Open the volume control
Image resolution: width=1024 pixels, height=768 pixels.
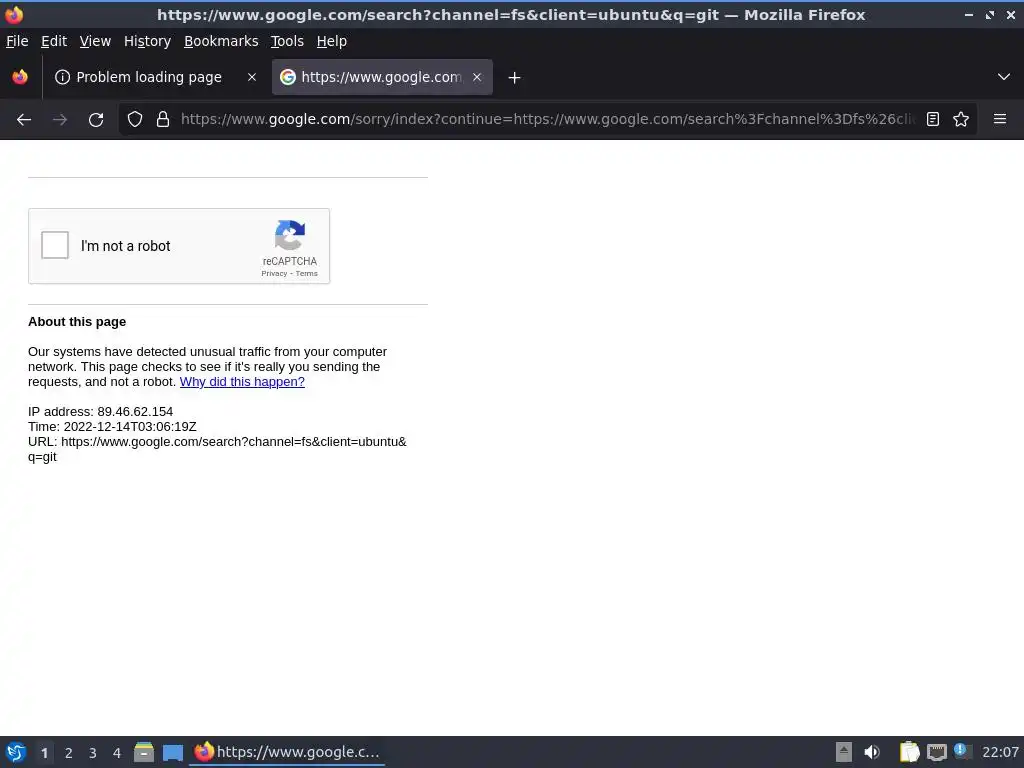(872, 752)
